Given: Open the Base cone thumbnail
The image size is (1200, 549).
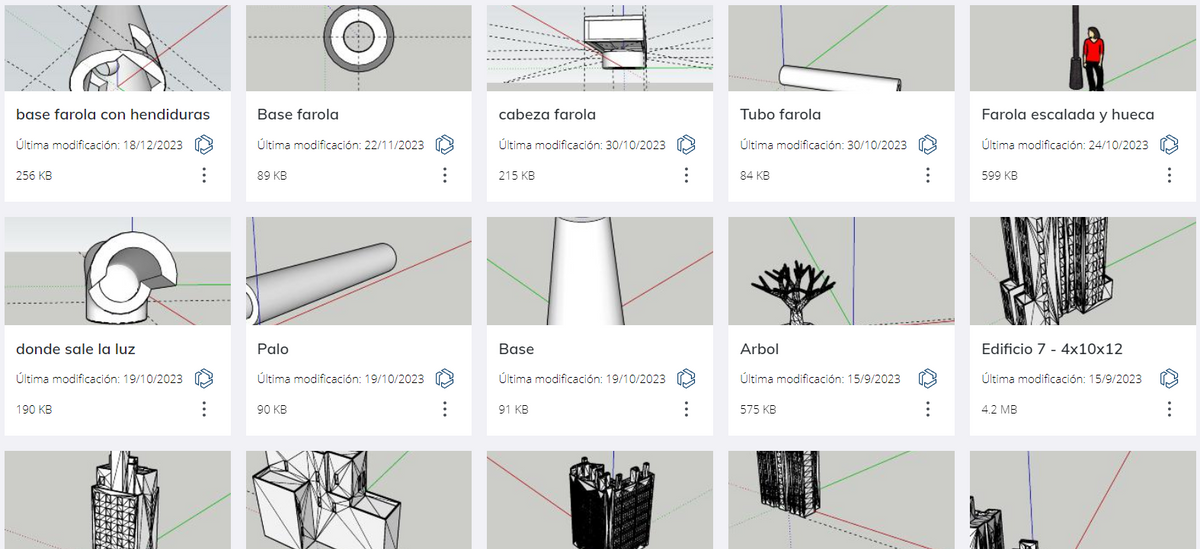Looking at the screenshot, I should [600, 271].
